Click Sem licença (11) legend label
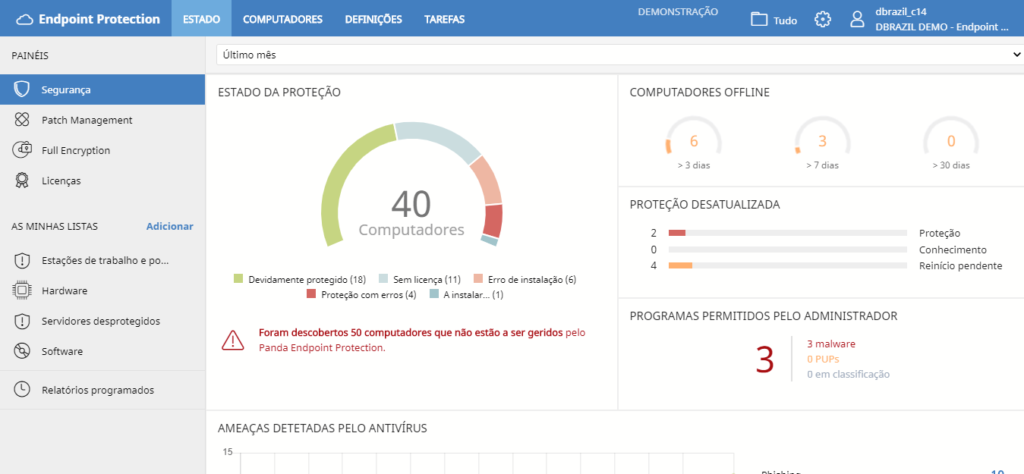Screen dimensions: 1024x474 (x=427, y=279)
